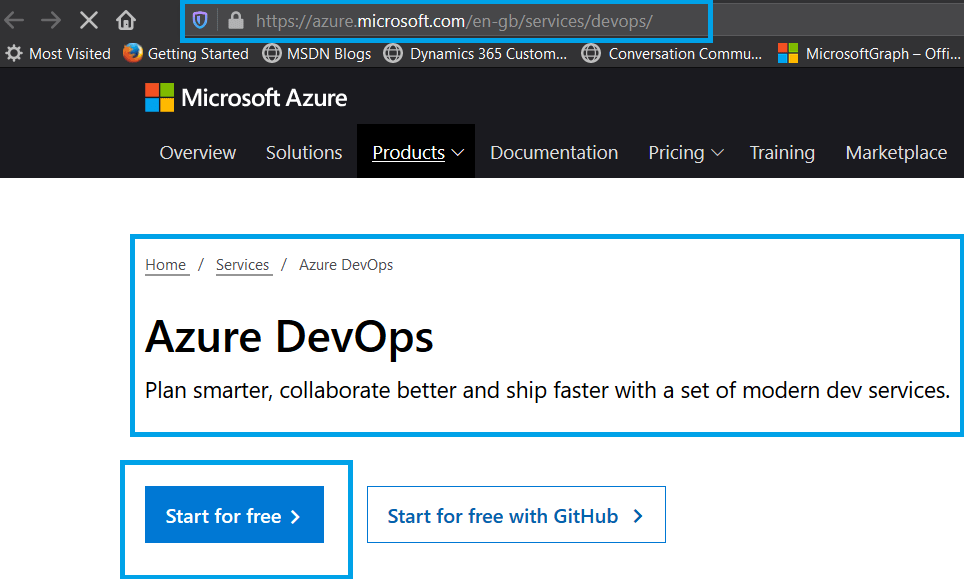The width and height of the screenshot is (964, 579).
Task: Click the padlock secure connection icon
Action: (x=233, y=20)
